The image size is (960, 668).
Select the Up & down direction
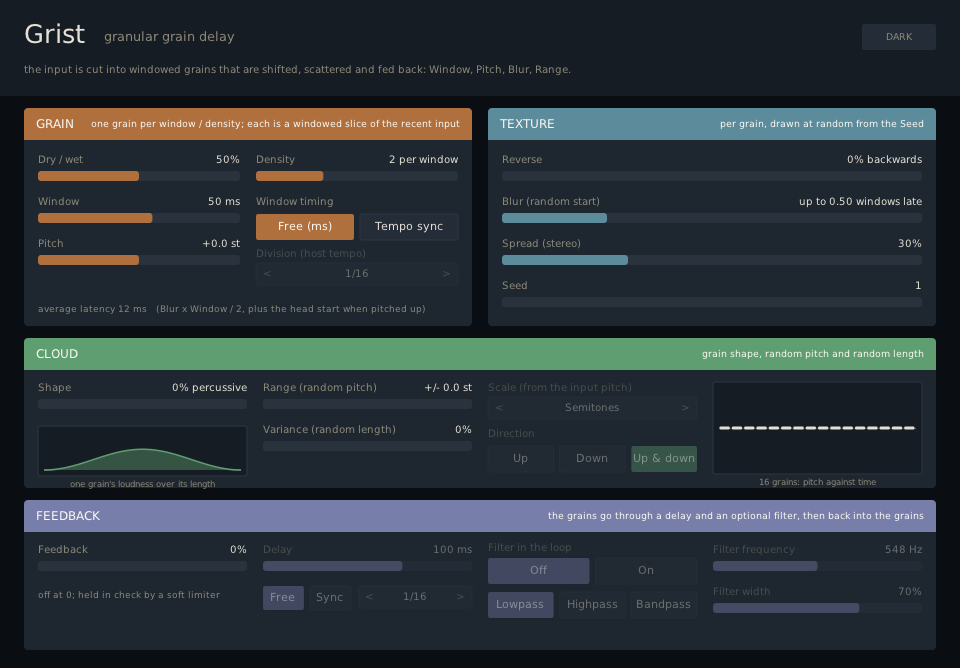664,459
